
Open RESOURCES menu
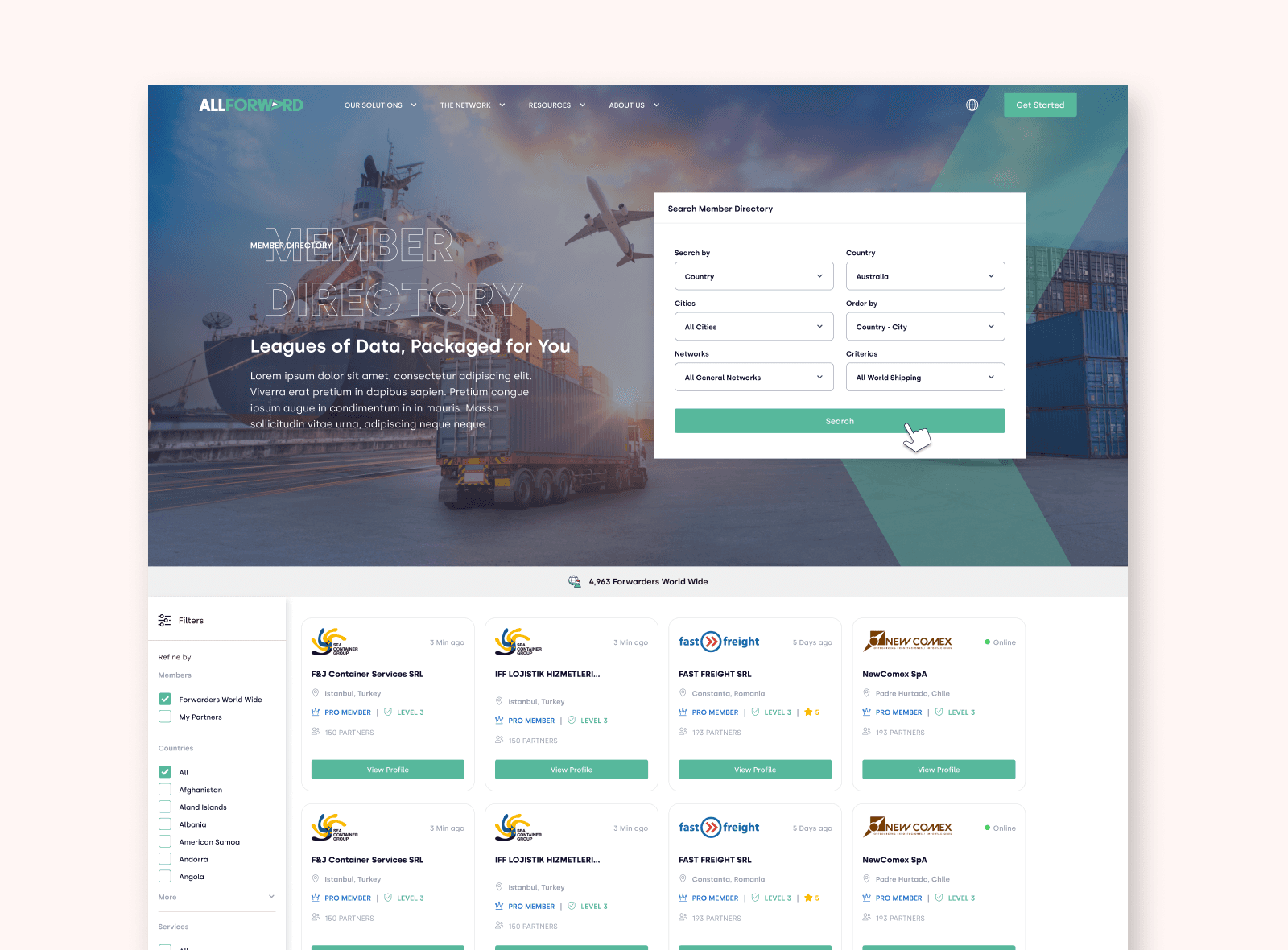(557, 105)
